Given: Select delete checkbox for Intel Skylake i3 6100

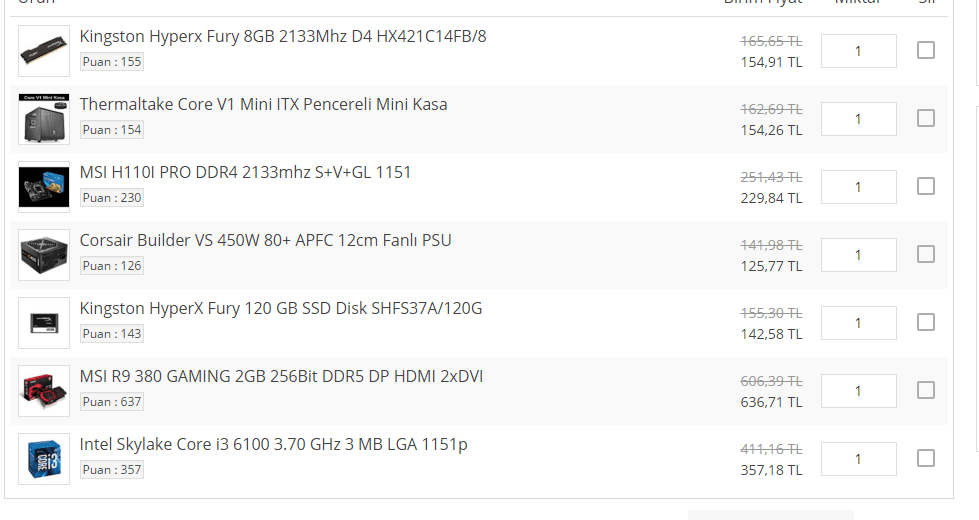Looking at the screenshot, I should 926,458.
